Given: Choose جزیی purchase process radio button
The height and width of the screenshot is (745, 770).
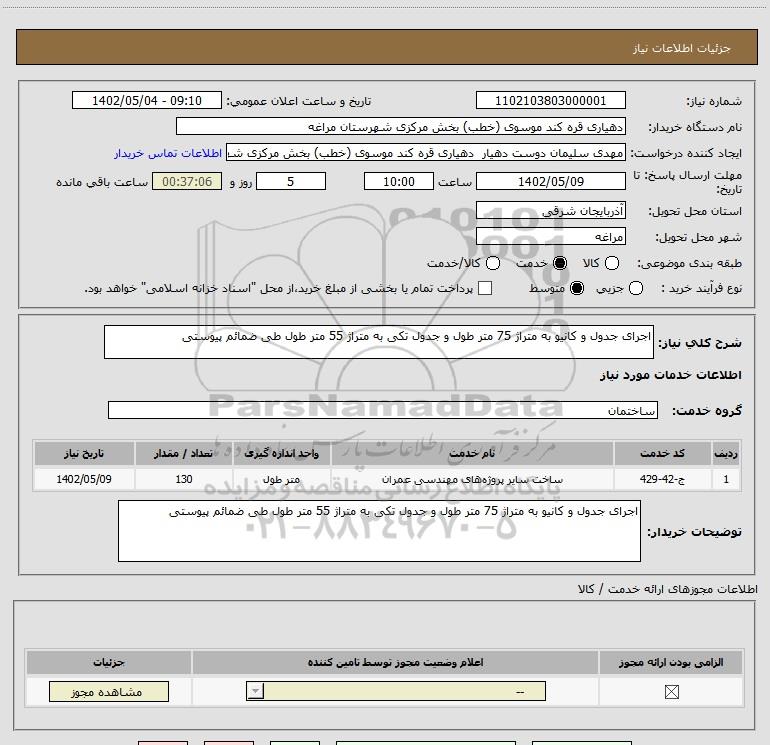Looking at the screenshot, I should click(635, 288).
